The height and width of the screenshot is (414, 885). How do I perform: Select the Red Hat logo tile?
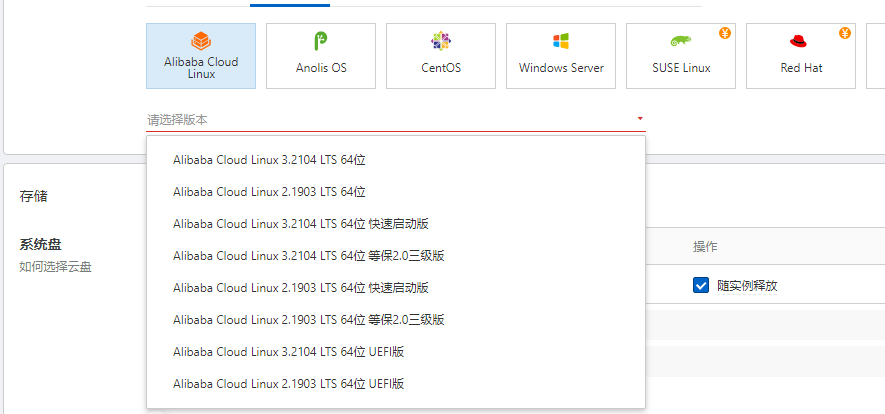(x=798, y=41)
